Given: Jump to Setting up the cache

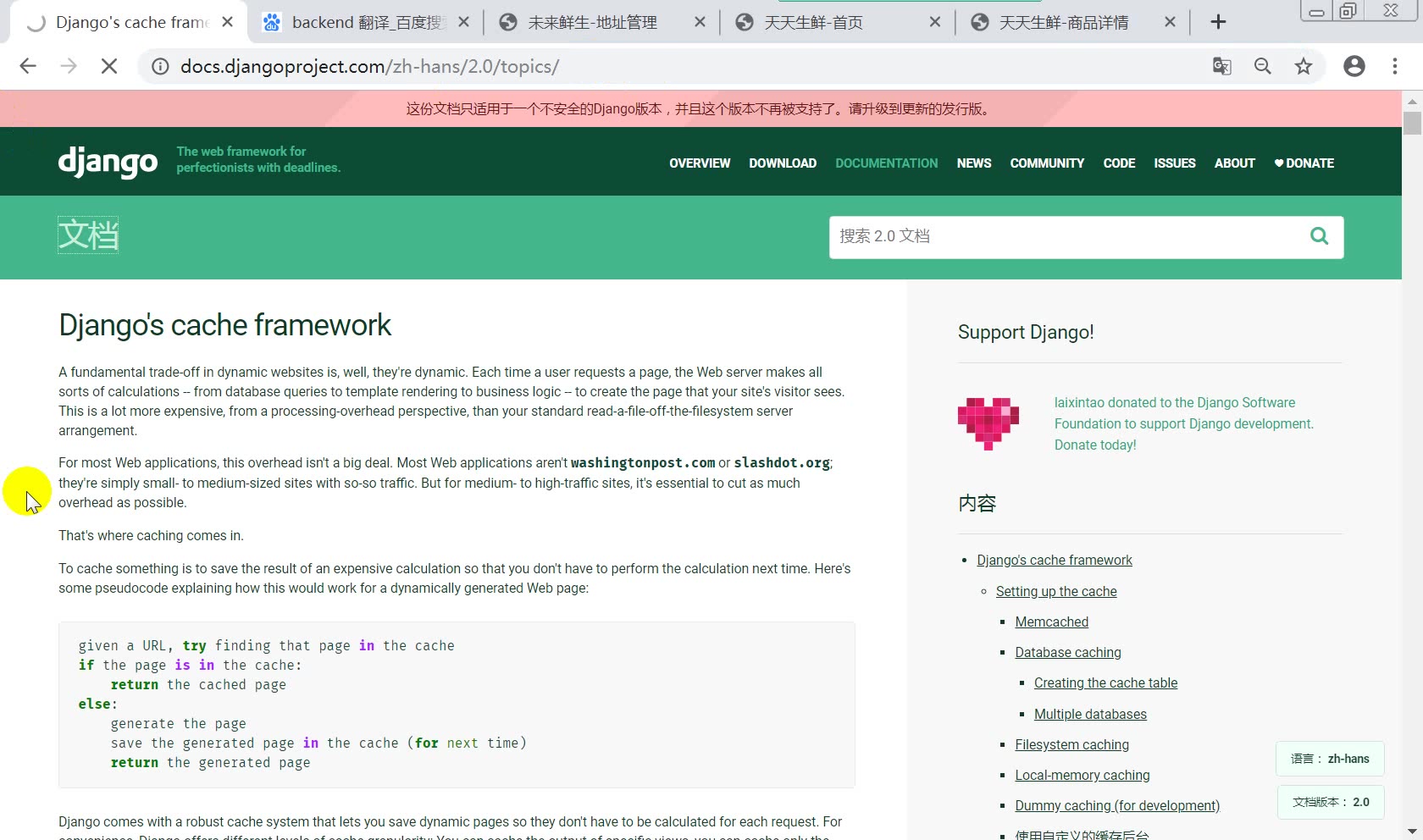Looking at the screenshot, I should 1056,591.
